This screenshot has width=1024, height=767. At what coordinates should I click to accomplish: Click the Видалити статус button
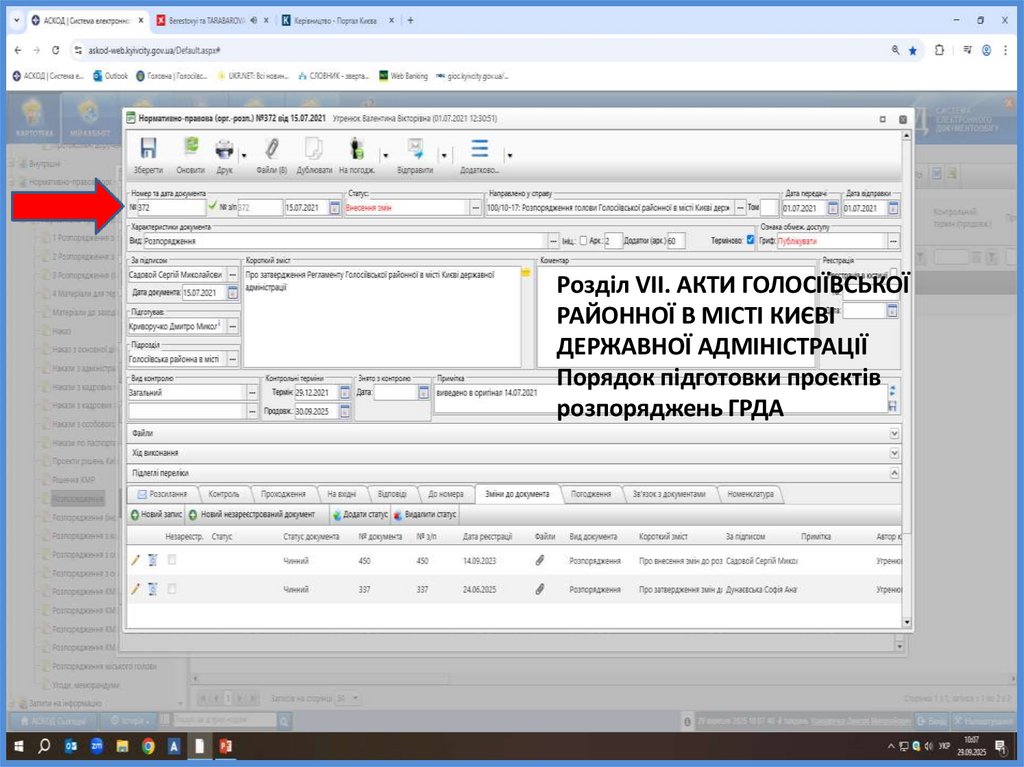426,514
